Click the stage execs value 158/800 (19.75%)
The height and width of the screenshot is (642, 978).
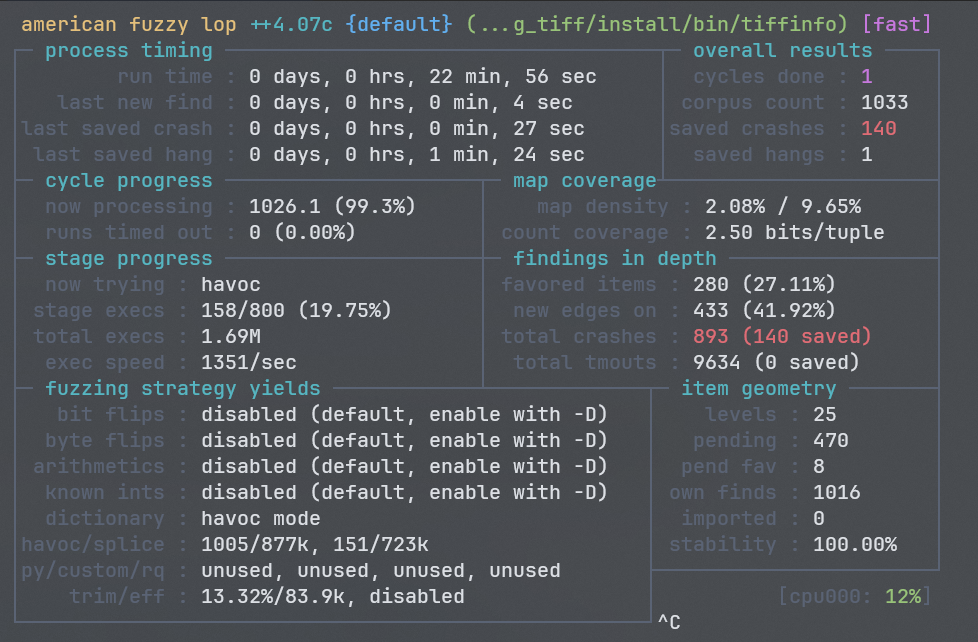click(296, 311)
